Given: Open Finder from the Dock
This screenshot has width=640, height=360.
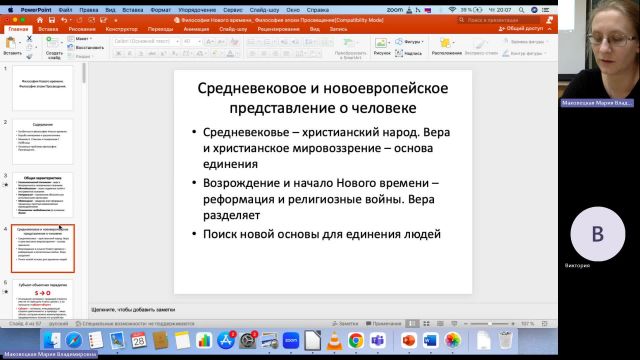Looking at the screenshot, I should [x=52, y=340].
